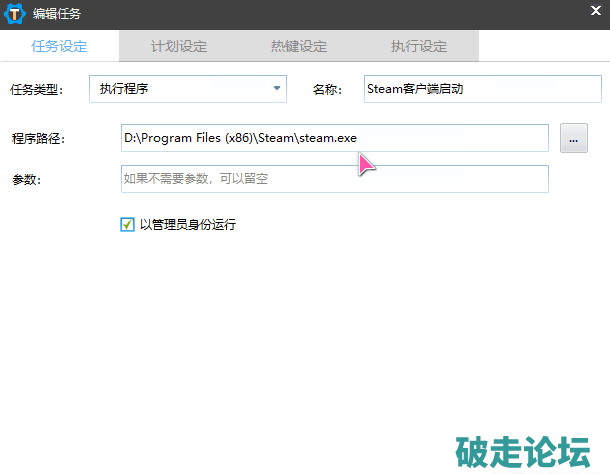This screenshot has height=474, width=610.
Task: Click the 编辑任务 window title text
Action: pos(58,14)
